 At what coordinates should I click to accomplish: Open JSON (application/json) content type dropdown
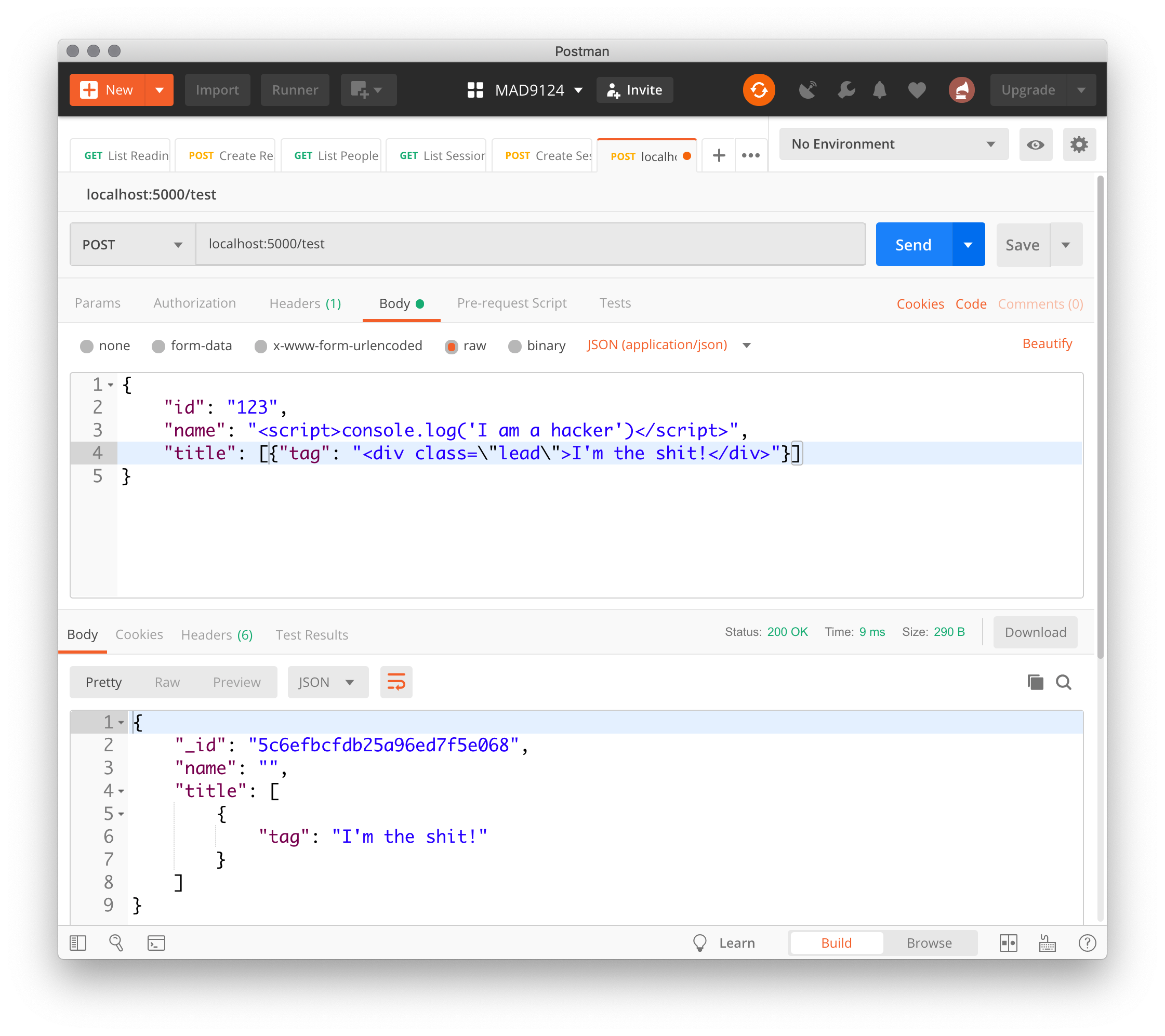pos(669,345)
